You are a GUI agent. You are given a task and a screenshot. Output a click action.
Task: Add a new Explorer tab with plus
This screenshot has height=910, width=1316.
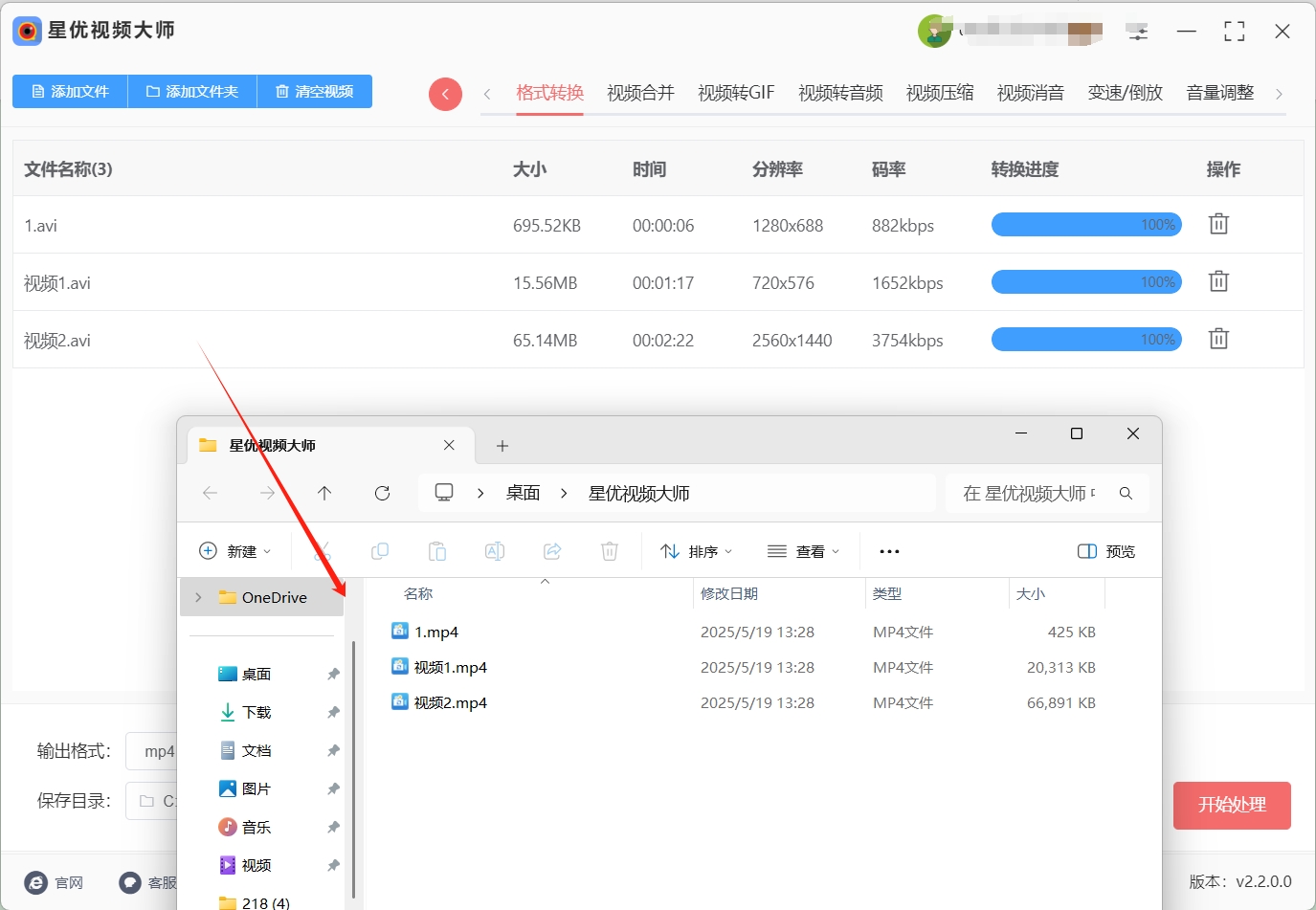(x=502, y=446)
